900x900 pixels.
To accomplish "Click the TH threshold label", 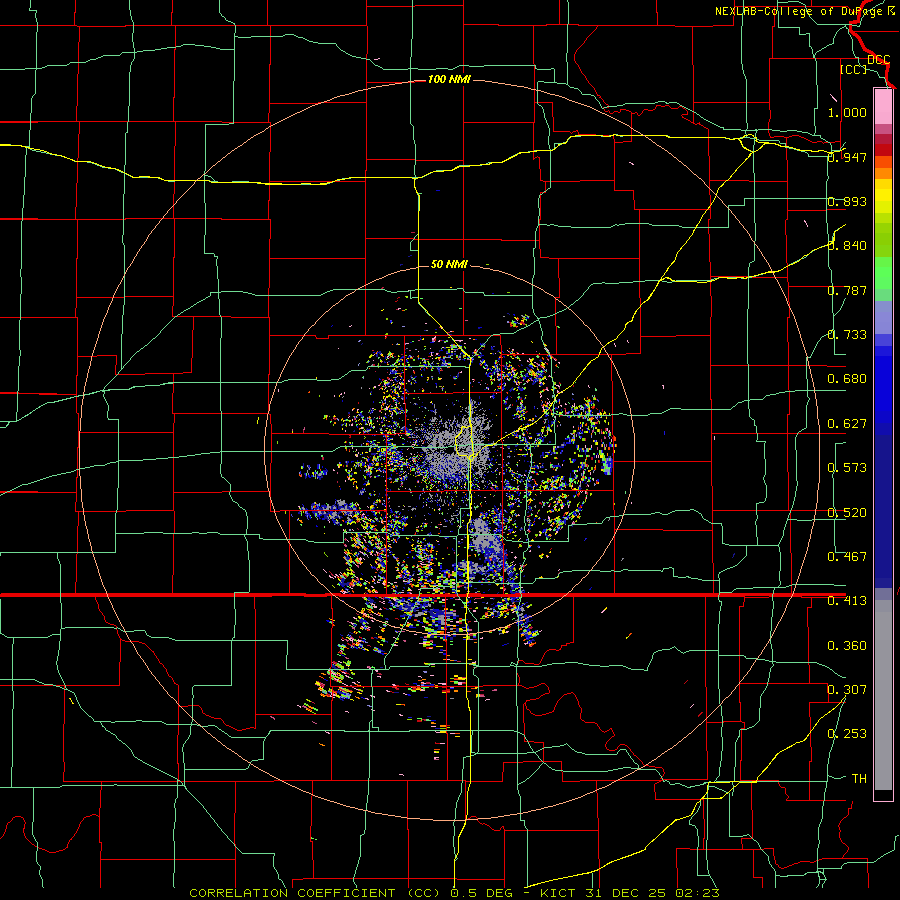I will click(859, 779).
